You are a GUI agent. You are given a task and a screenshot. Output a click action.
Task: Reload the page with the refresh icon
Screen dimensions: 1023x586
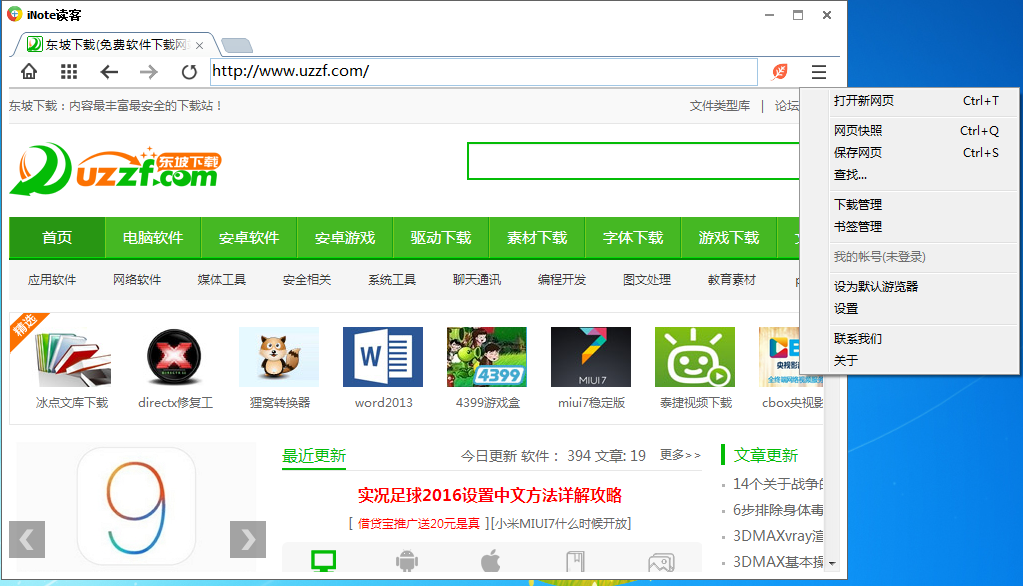[189, 72]
